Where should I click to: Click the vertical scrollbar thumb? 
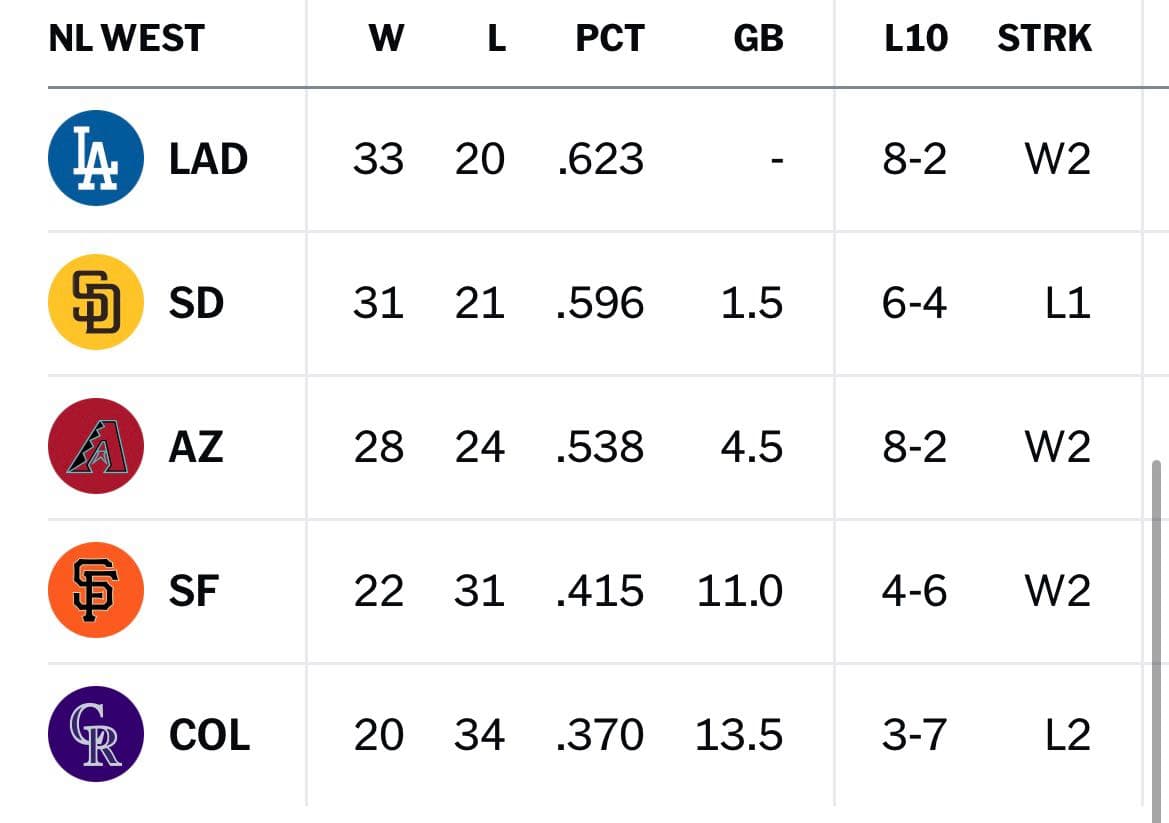pyautogui.click(x=1156, y=634)
